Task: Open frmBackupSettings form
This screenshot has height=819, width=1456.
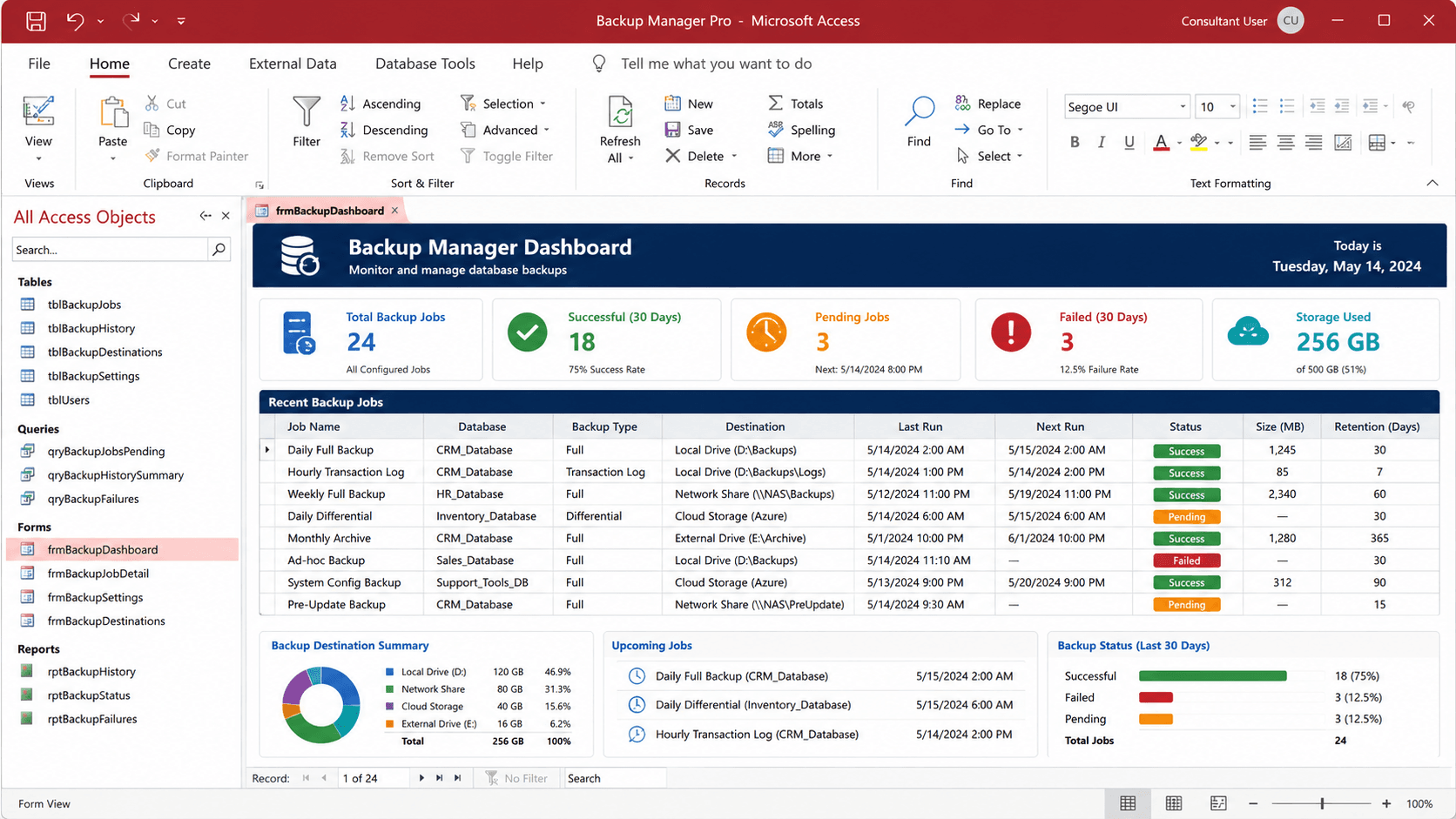Action: click(x=95, y=597)
